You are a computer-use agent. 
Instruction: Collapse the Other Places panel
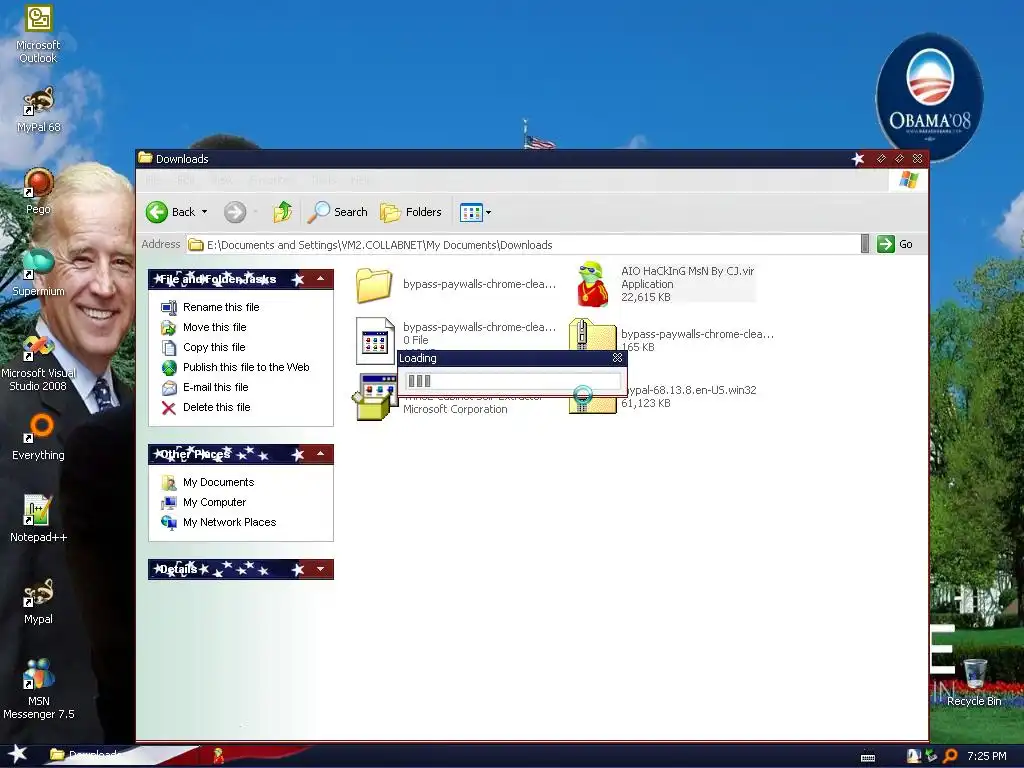[x=321, y=454]
